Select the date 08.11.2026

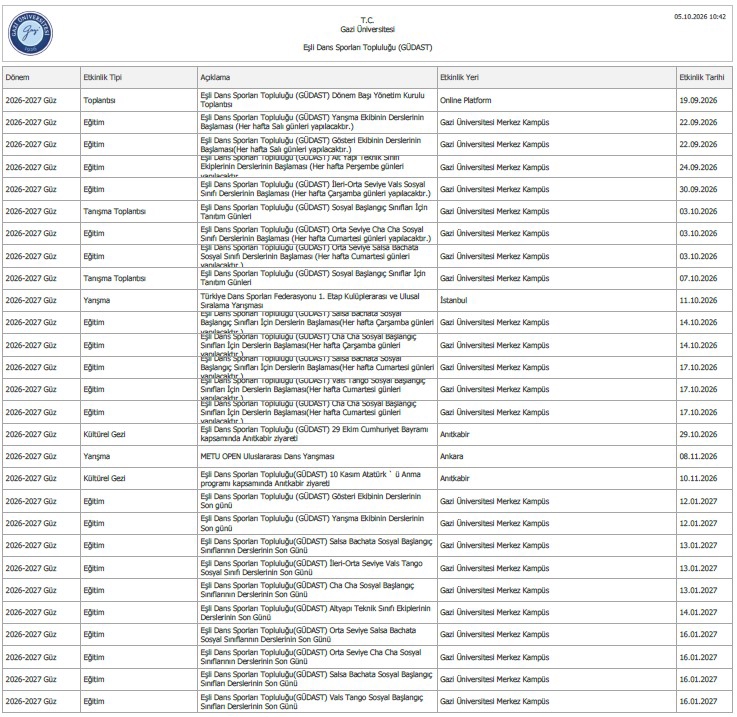point(698,456)
